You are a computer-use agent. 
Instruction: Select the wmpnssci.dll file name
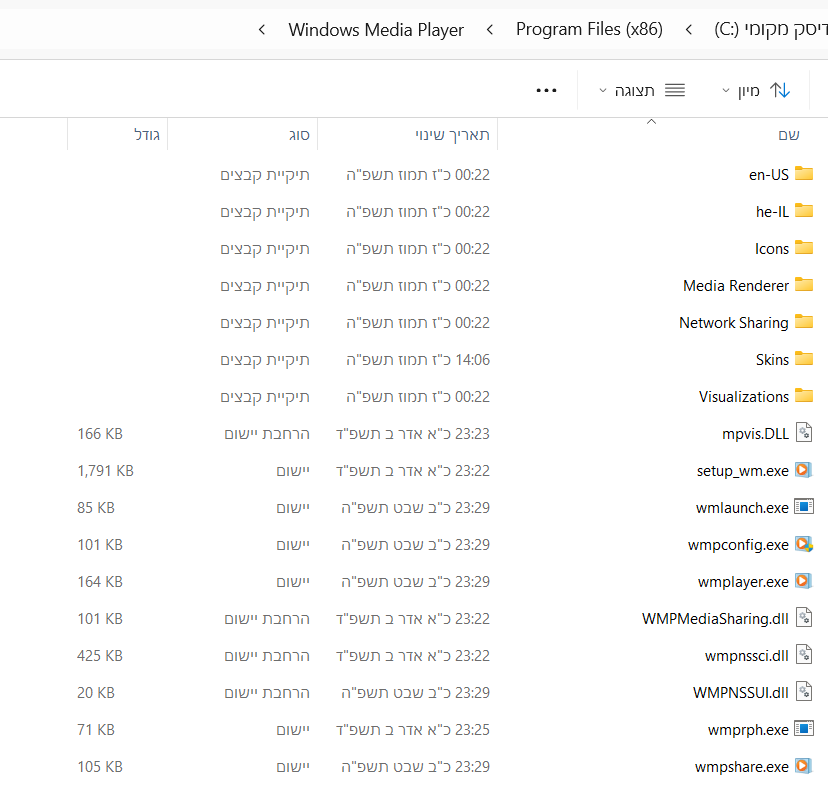(747, 655)
